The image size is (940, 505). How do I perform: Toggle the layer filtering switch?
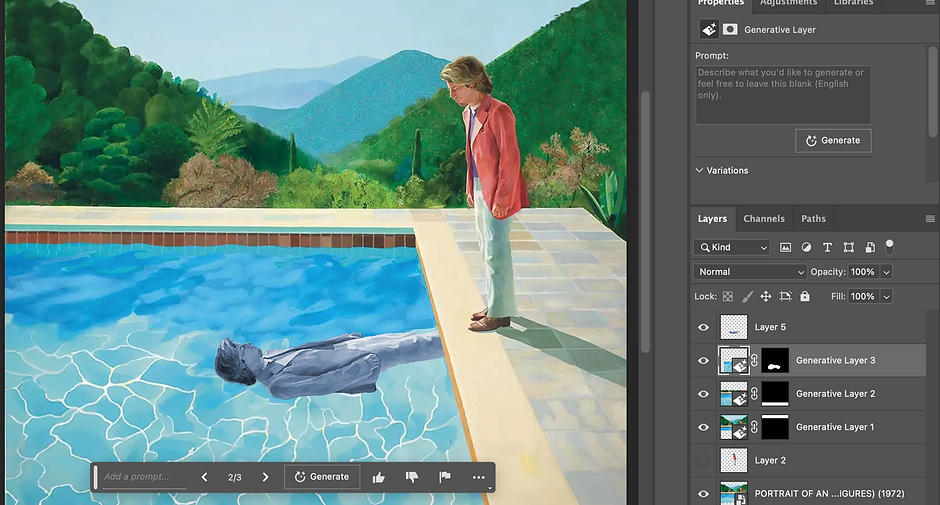coord(890,246)
